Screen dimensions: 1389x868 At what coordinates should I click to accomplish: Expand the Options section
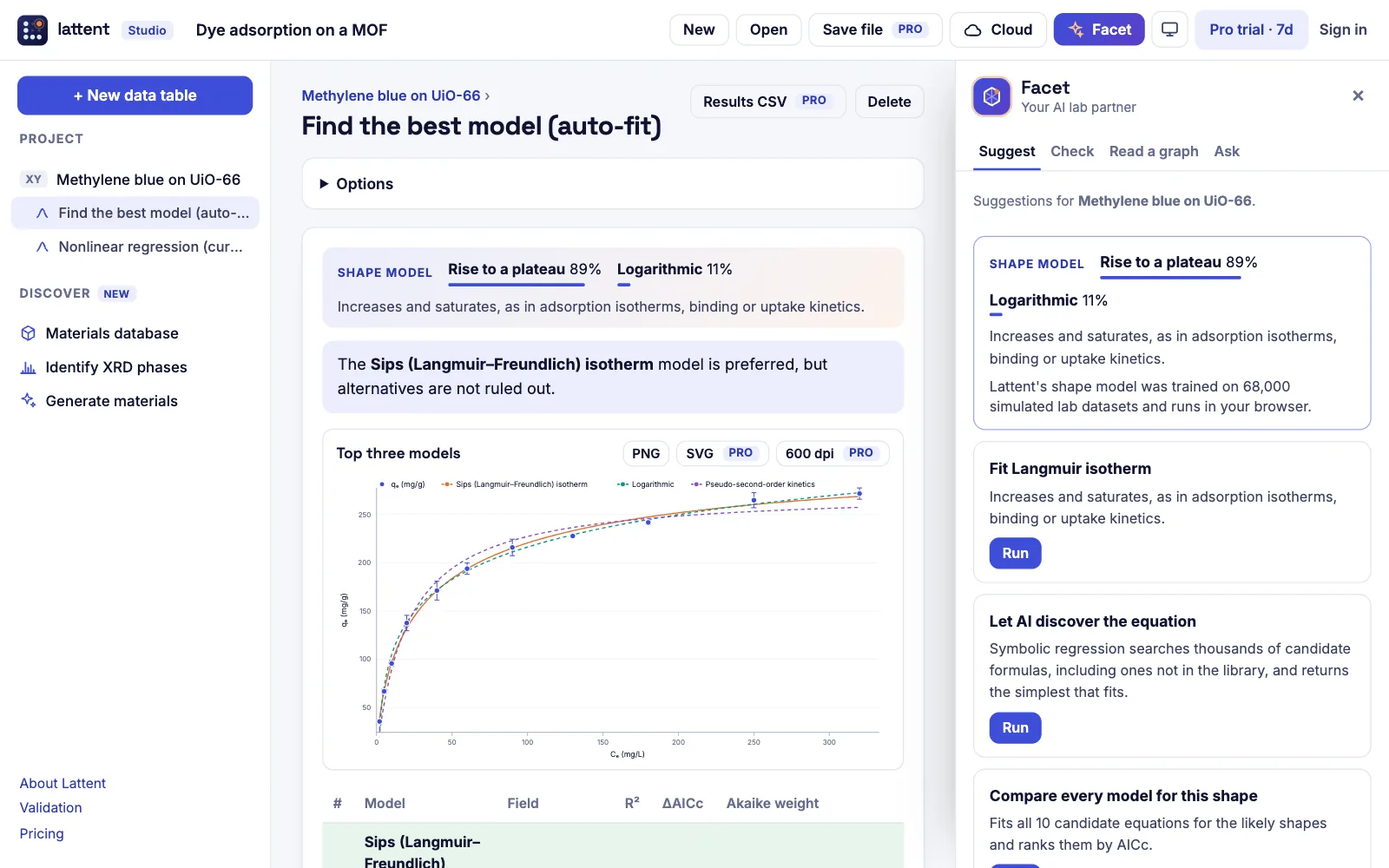pos(613,183)
